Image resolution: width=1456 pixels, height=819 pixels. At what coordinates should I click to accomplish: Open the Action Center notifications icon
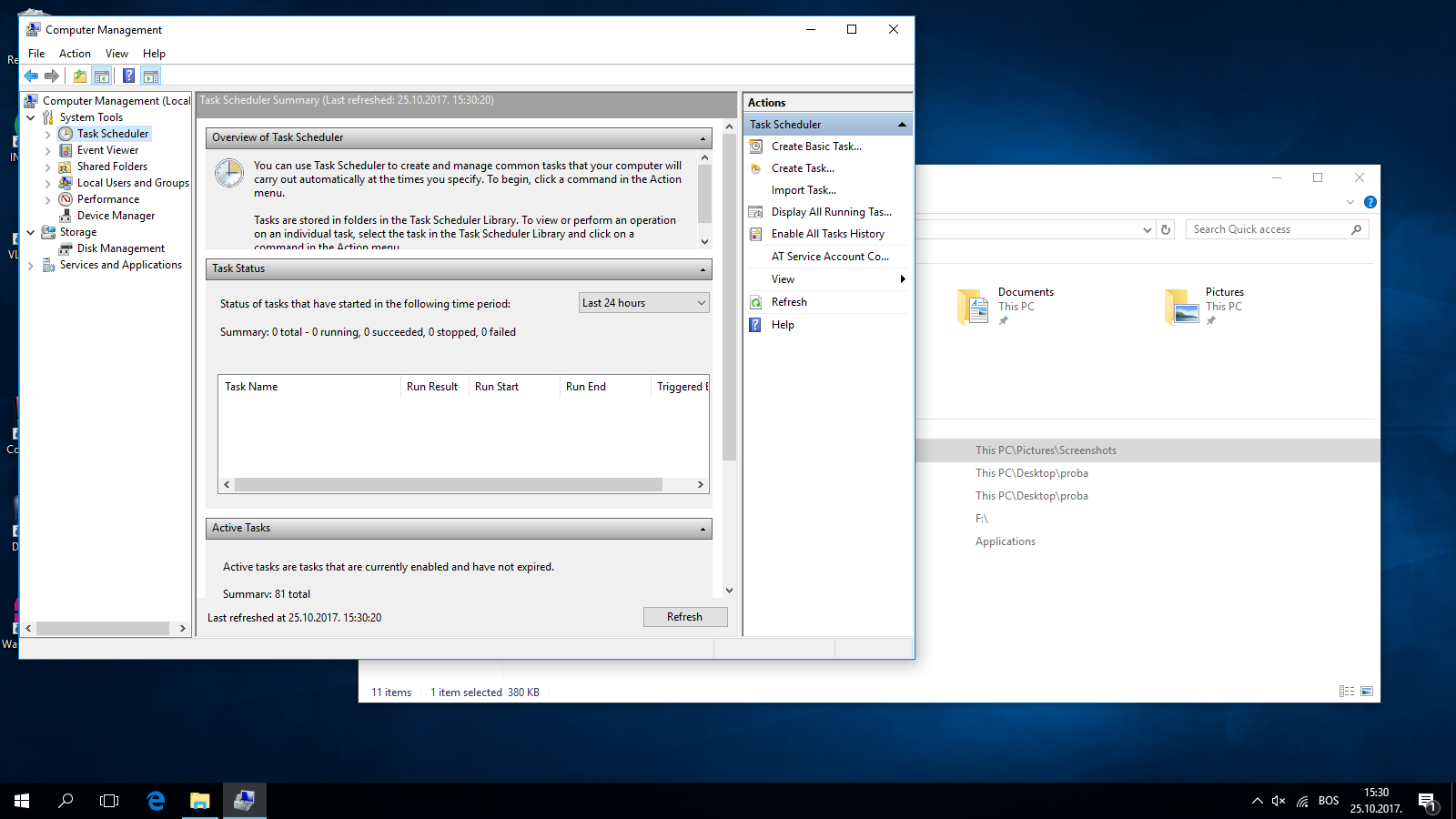(1427, 801)
